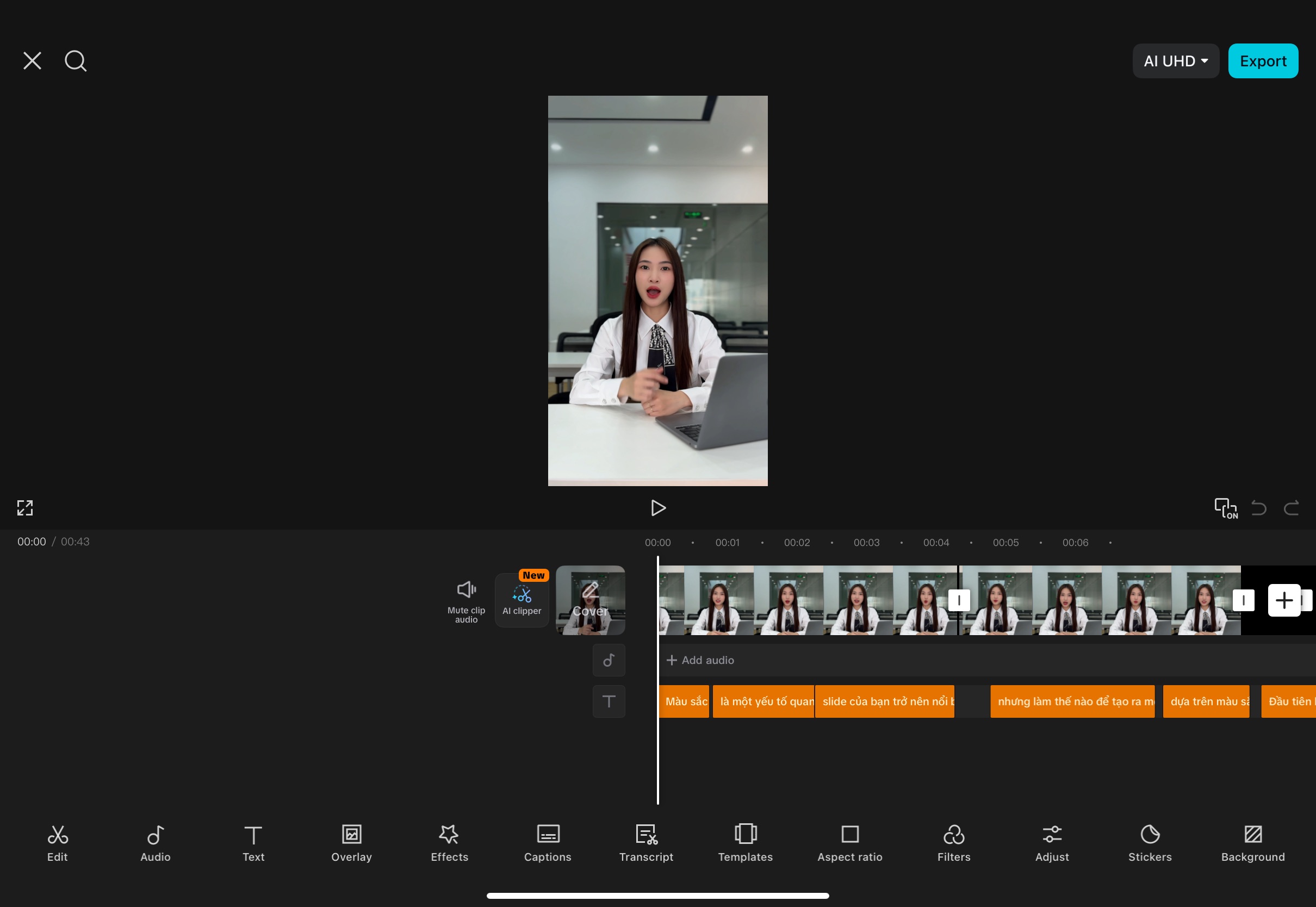Click the transition marker between first clips

pos(959,600)
